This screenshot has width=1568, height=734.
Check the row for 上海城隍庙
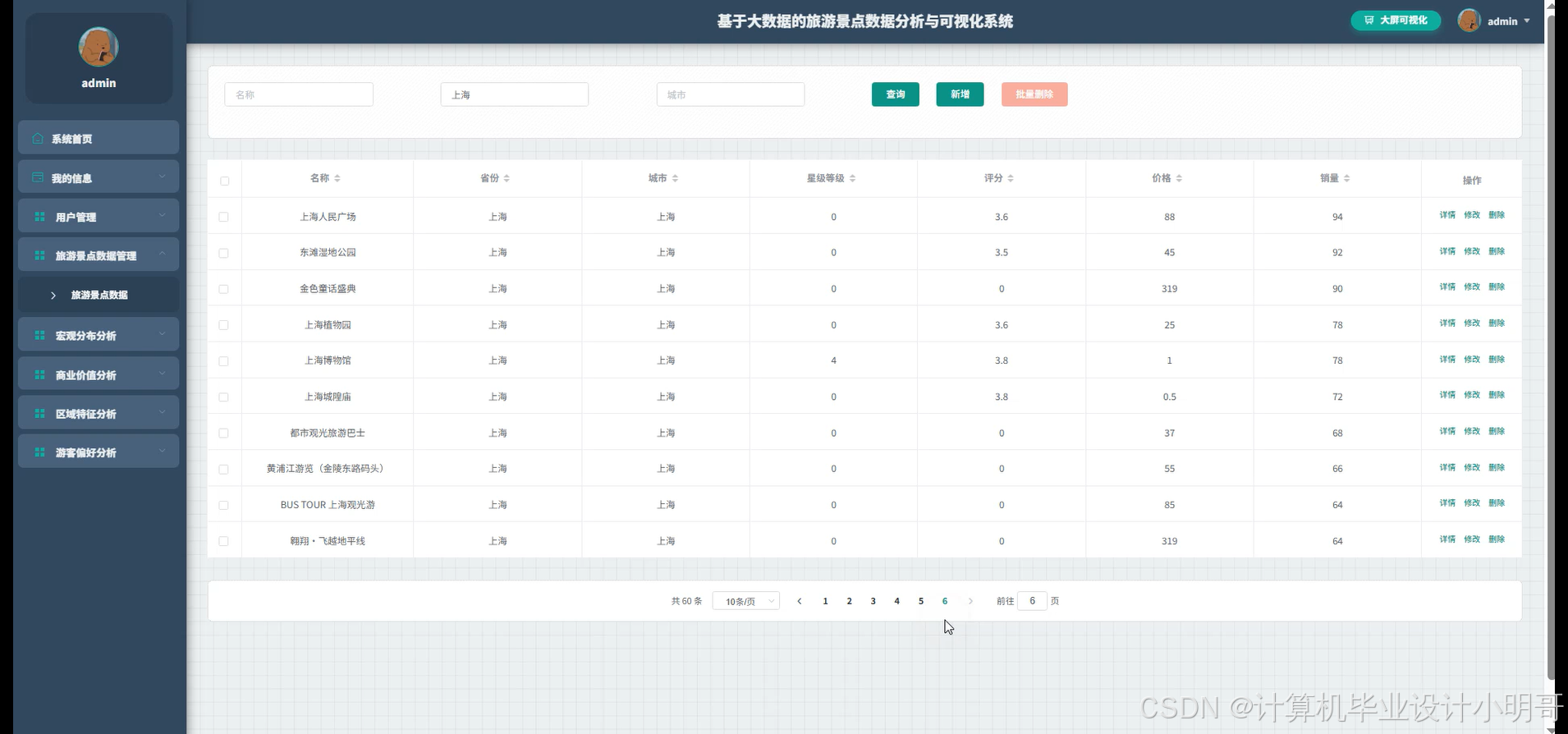coord(223,397)
